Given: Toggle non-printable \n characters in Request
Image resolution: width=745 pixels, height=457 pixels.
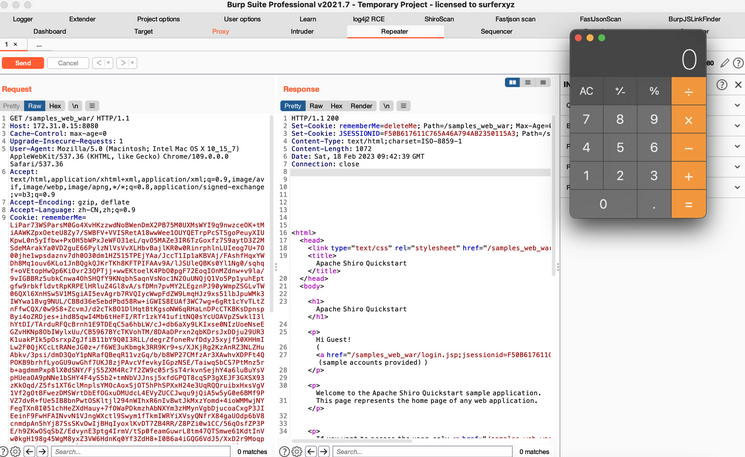Looking at the screenshot, I should pyautogui.click(x=75, y=106).
